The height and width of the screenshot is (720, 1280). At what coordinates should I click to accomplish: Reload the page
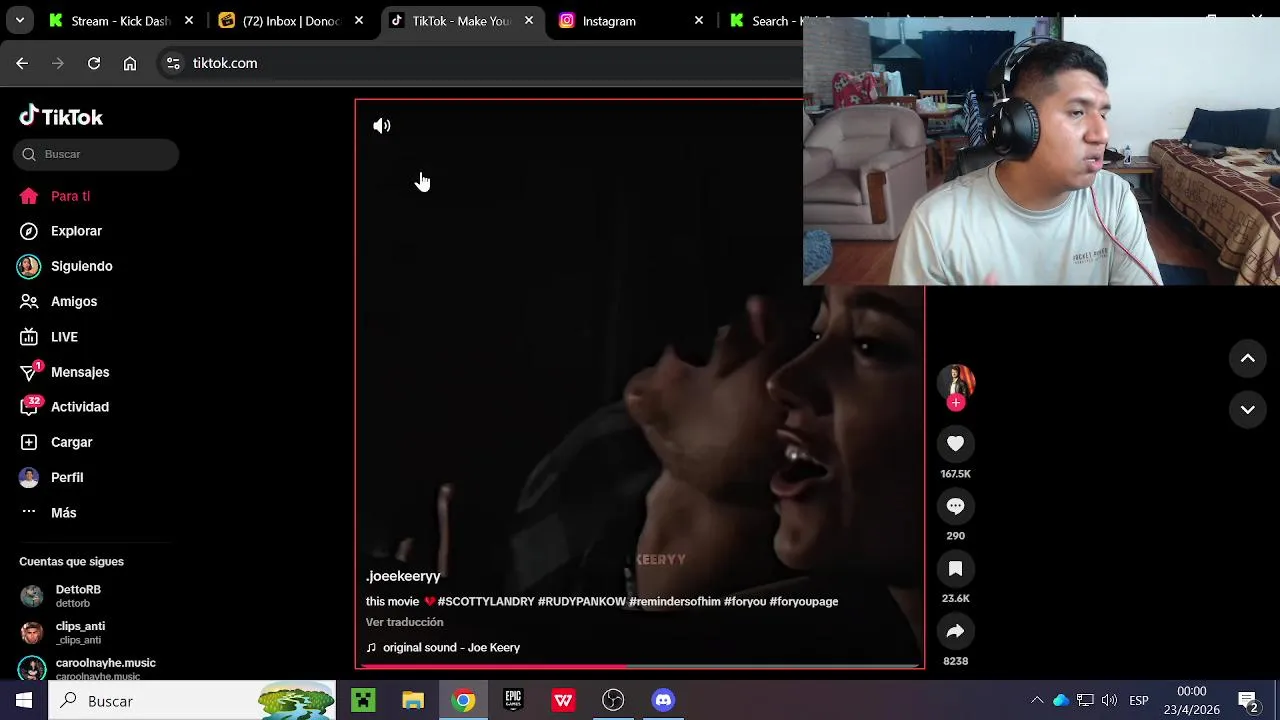coord(94,63)
